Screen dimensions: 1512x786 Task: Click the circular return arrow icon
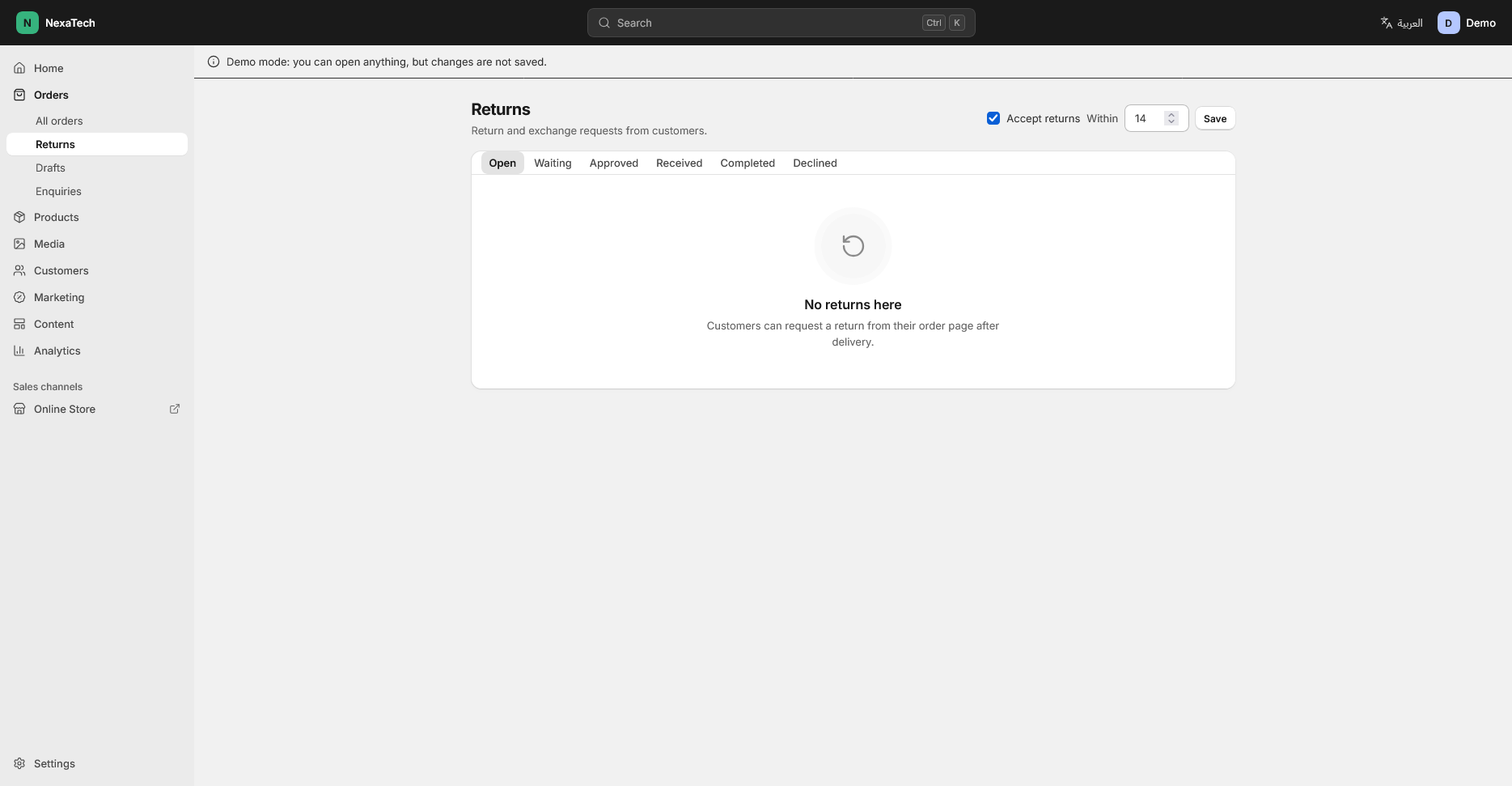(853, 245)
